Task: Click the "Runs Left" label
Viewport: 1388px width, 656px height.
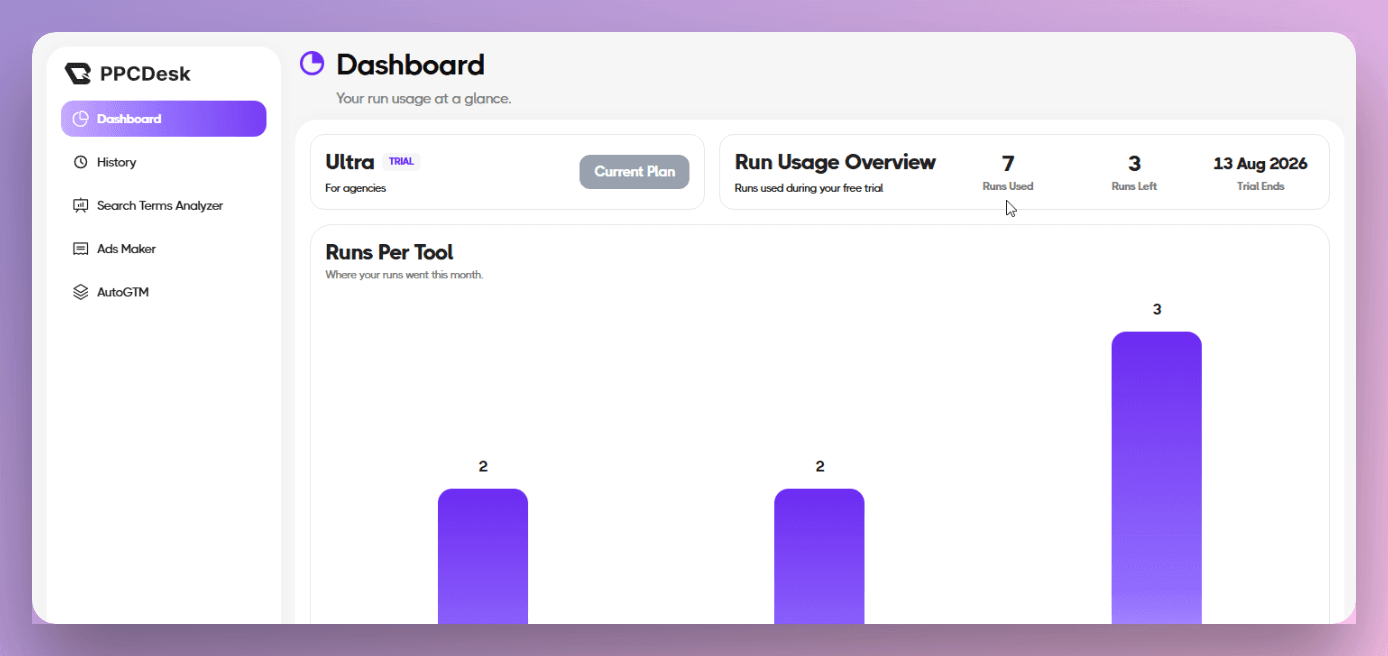Action: click(1134, 186)
